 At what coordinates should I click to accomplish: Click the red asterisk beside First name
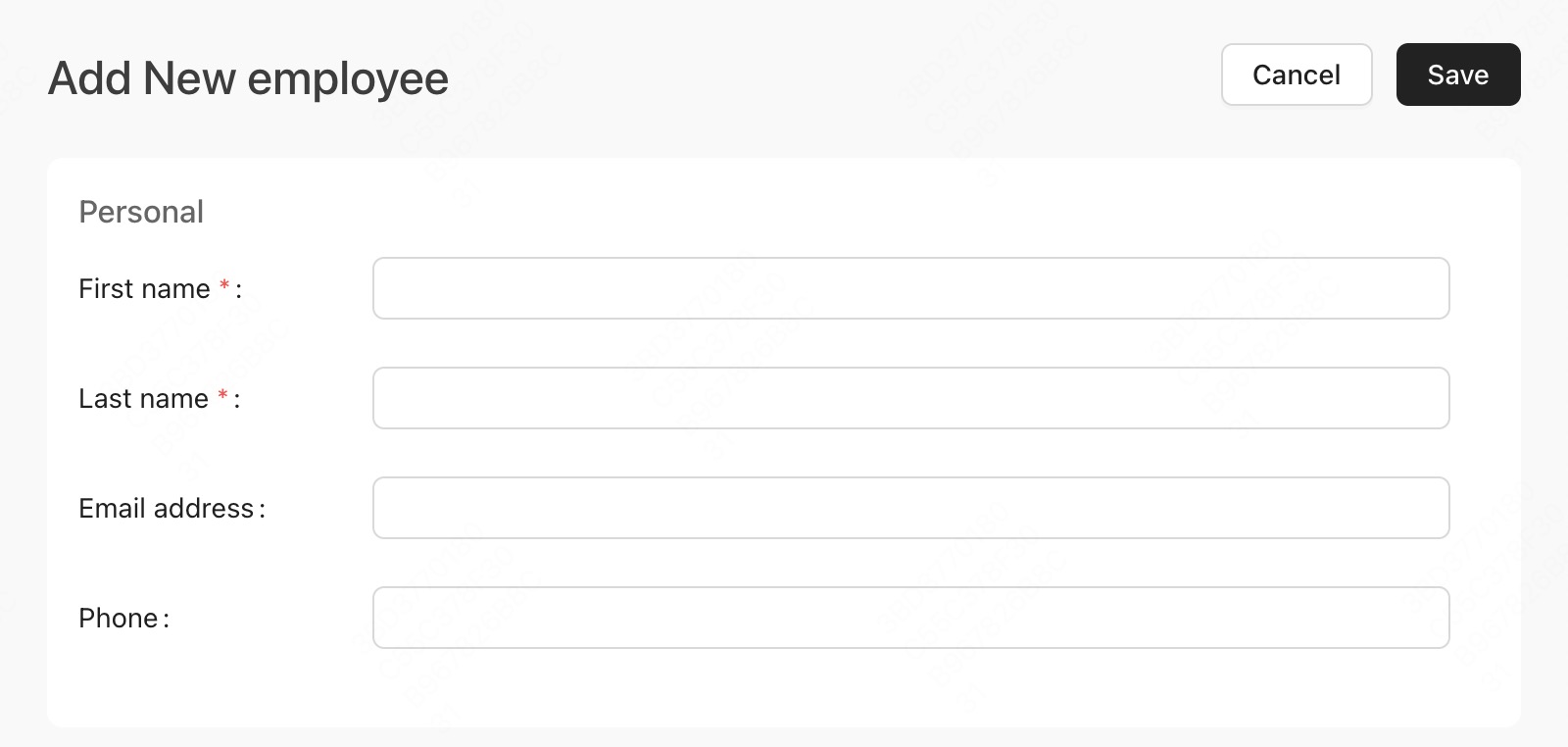(224, 285)
